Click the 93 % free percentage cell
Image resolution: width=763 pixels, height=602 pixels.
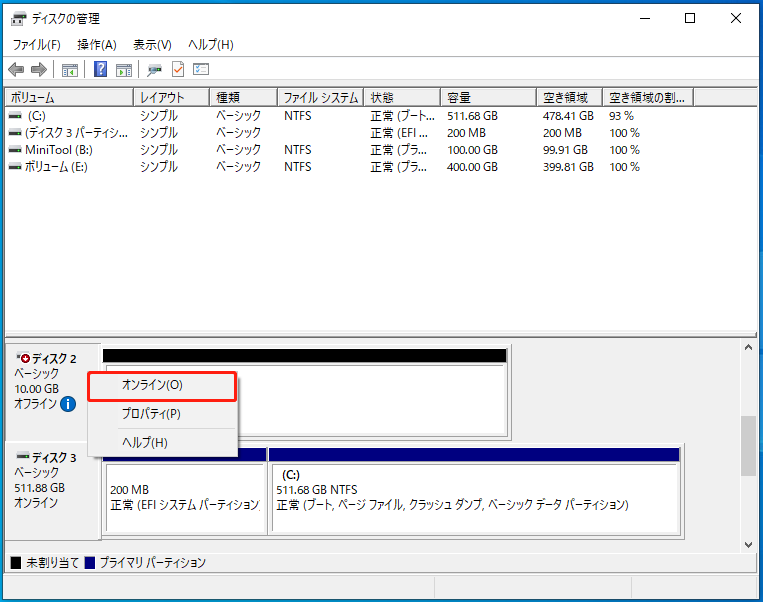click(621, 116)
